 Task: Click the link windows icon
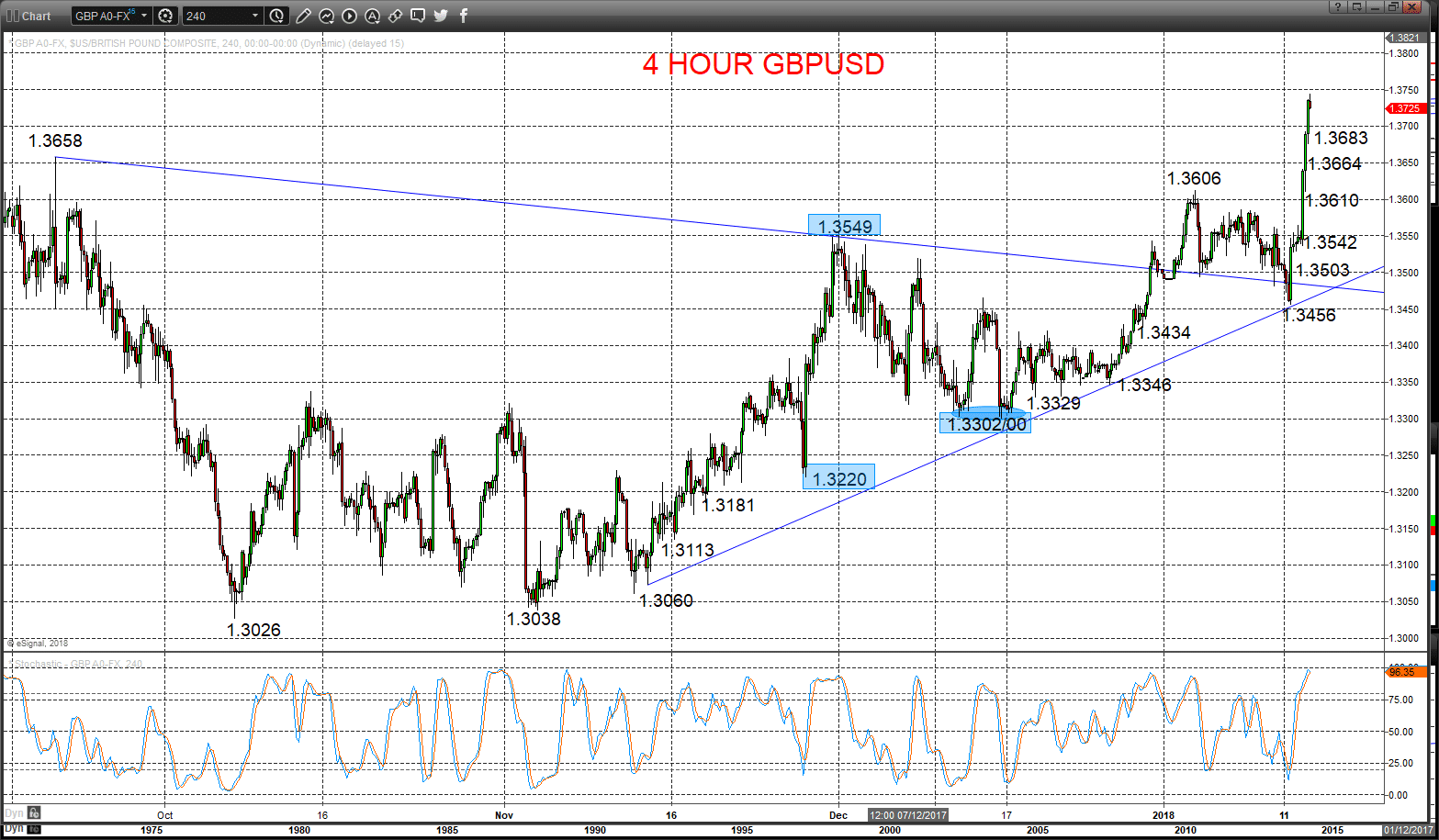(x=395, y=16)
